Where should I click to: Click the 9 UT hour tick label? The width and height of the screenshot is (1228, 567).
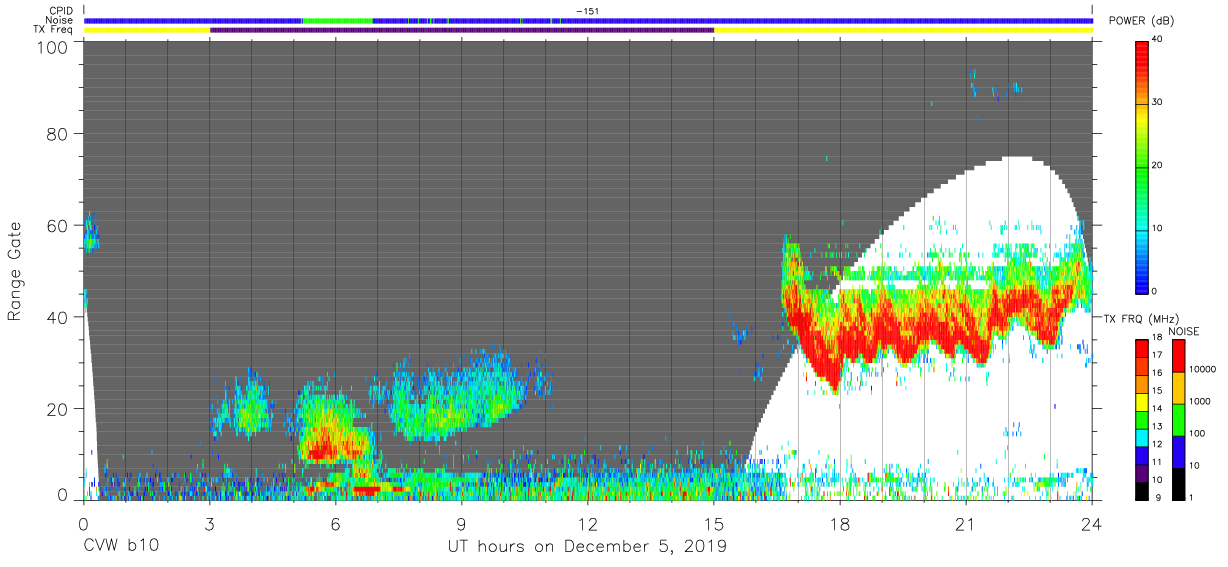(x=462, y=523)
